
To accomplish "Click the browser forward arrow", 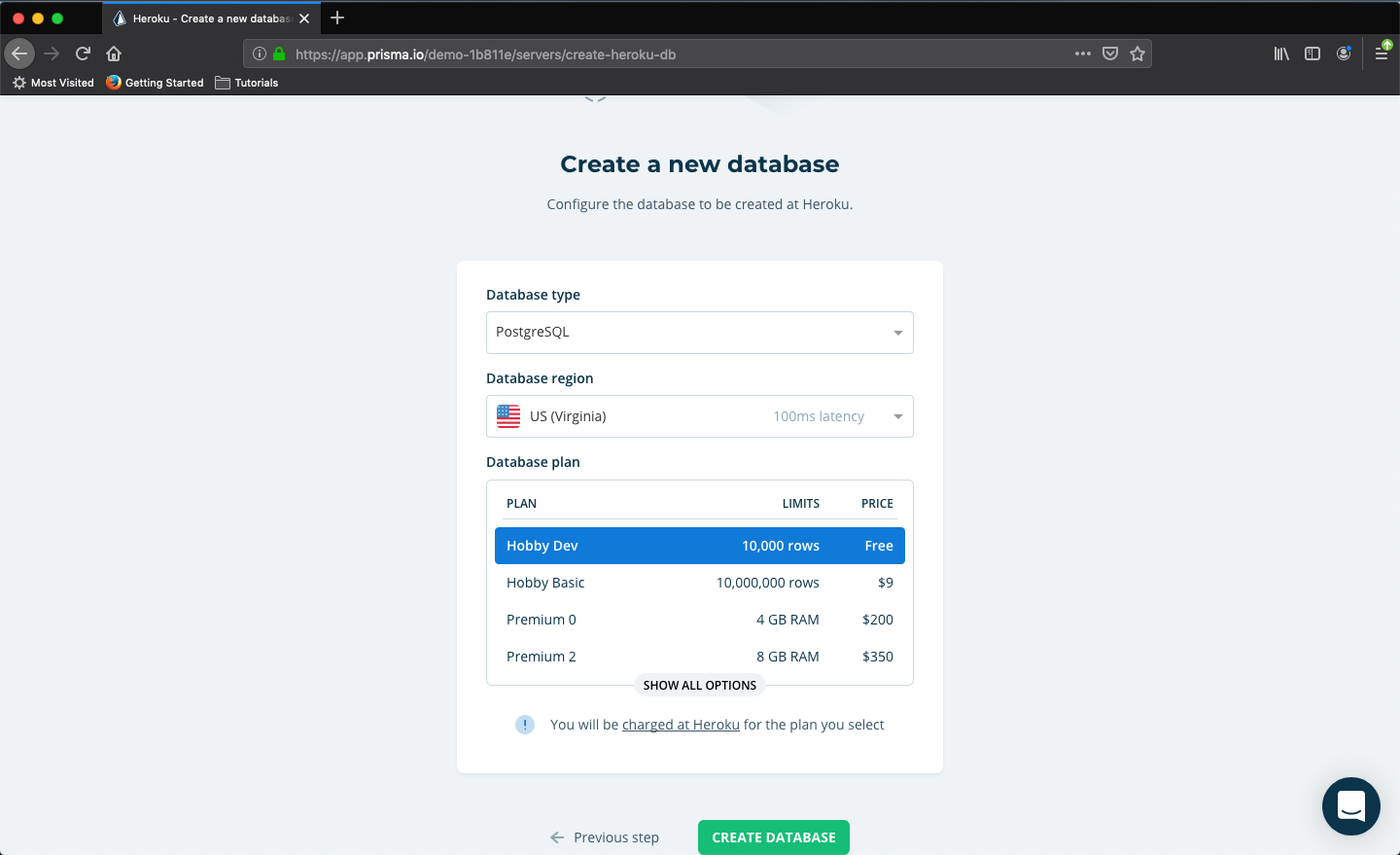I will 52,53.
